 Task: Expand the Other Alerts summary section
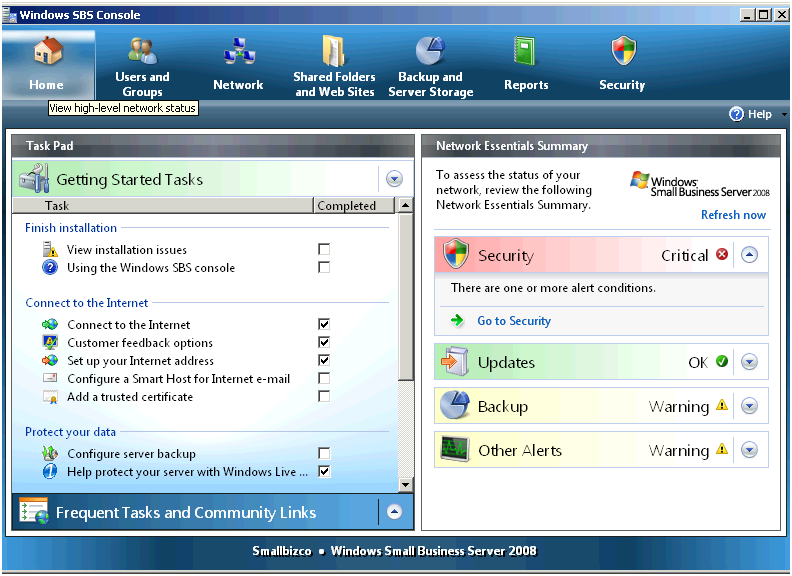(750, 450)
